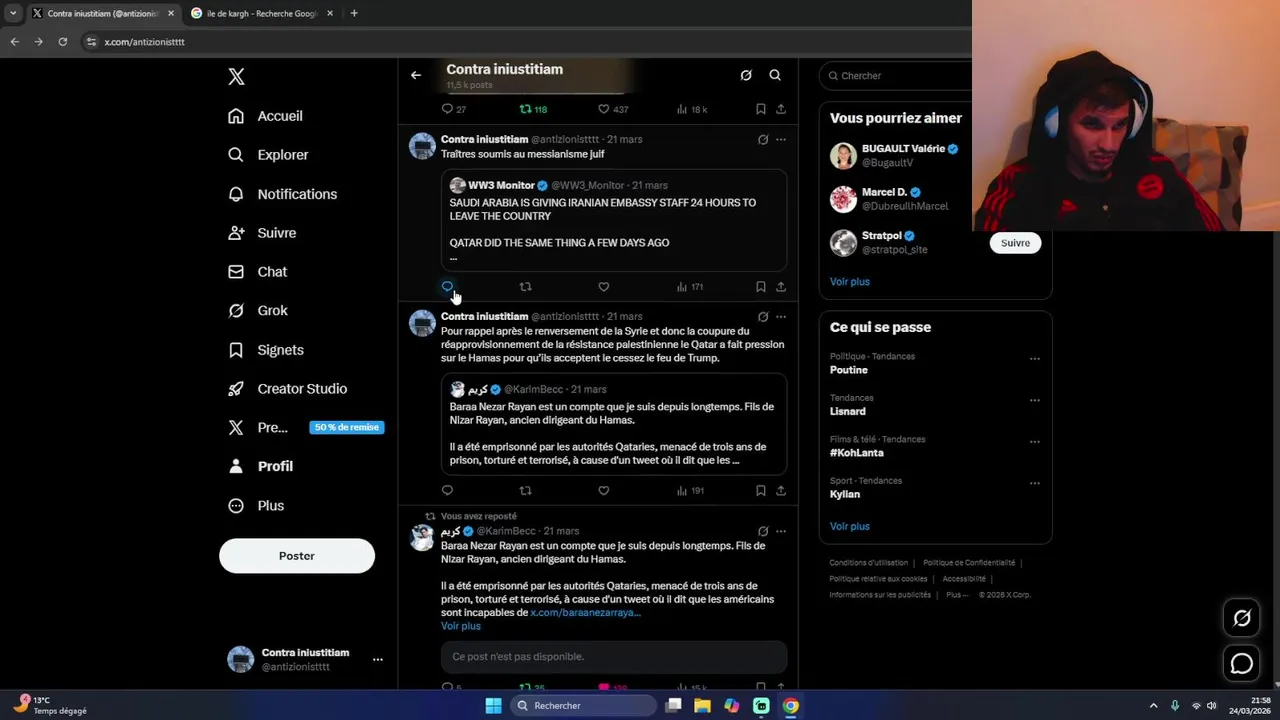The image size is (1280, 720).
Task: Click Voir plus under Vous pourriez aimer
Action: (x=850, y=282)
